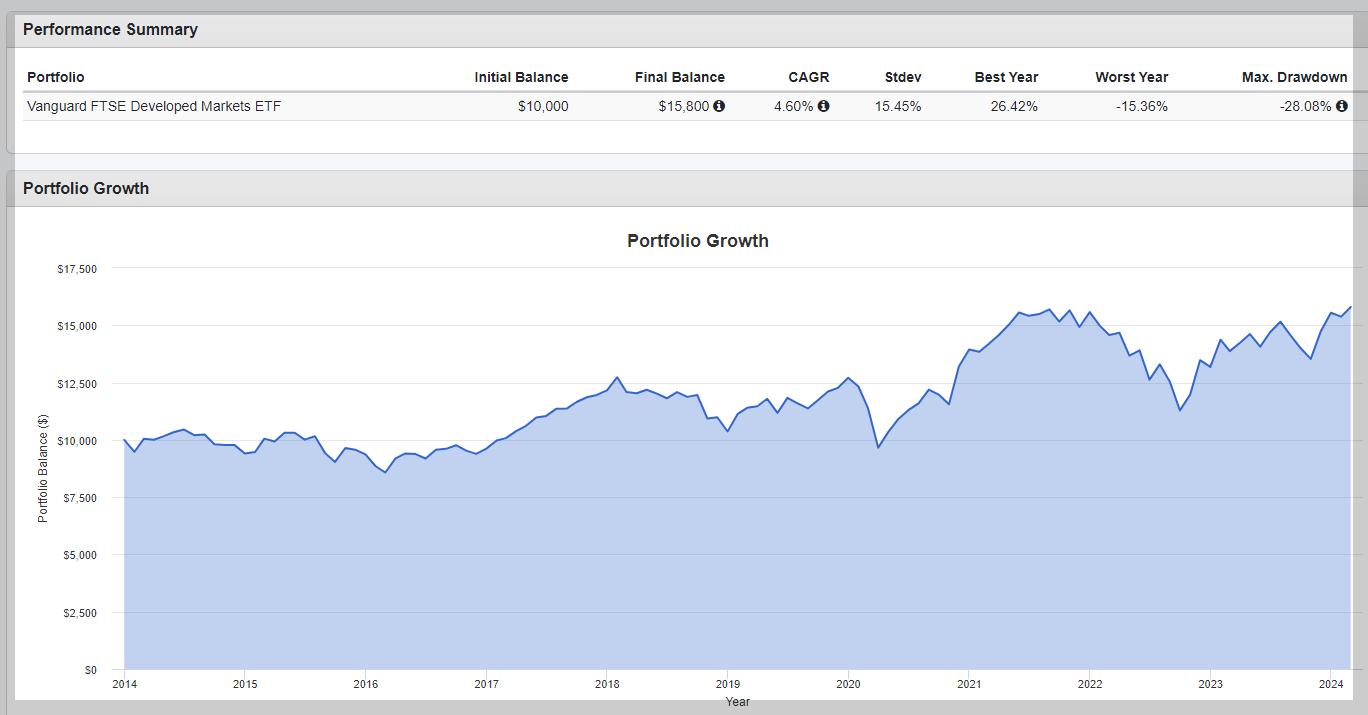The width and height of the screenshot is (1368, 715).
Task: Click the 2023 x-axis label
Action: pos(1210,685)
